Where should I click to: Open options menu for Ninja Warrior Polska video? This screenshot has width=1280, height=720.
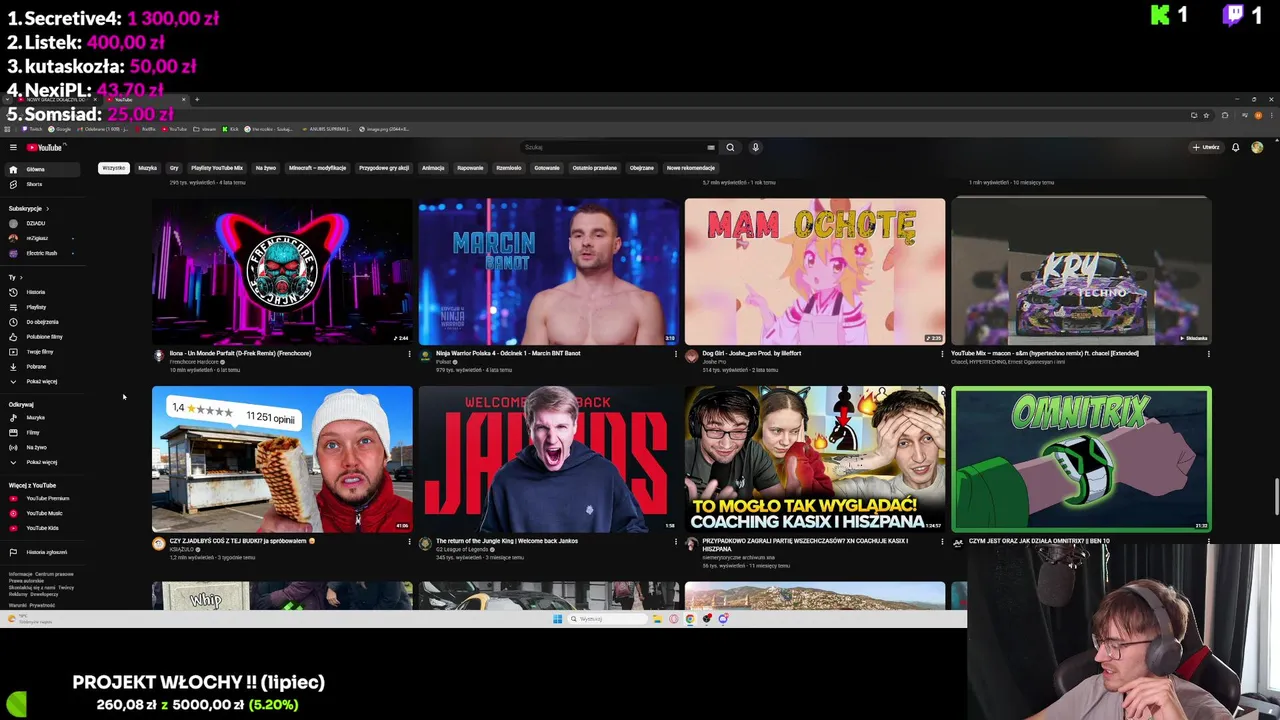(x=675, y=354)
